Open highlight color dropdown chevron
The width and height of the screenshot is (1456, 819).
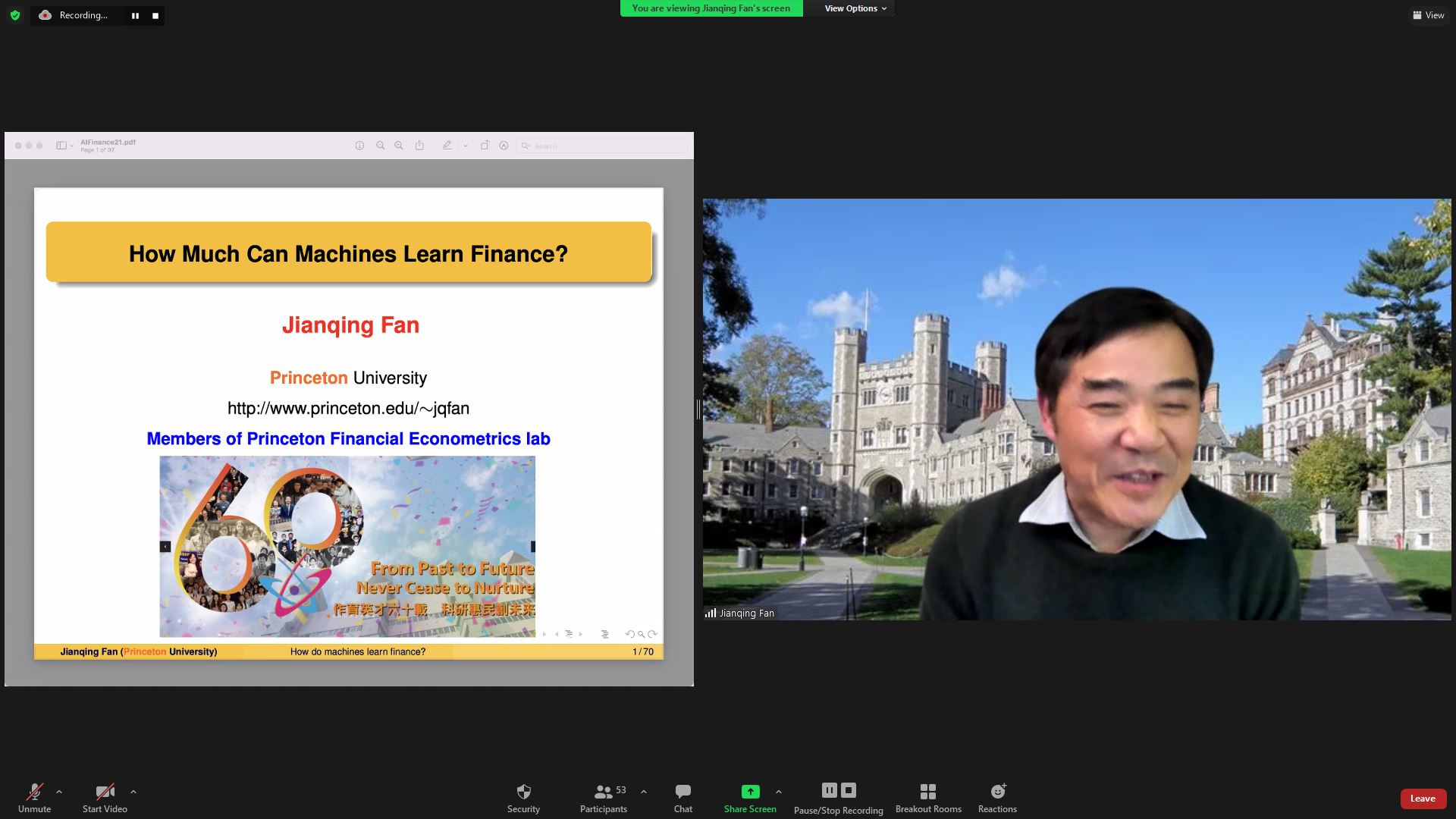465,146
